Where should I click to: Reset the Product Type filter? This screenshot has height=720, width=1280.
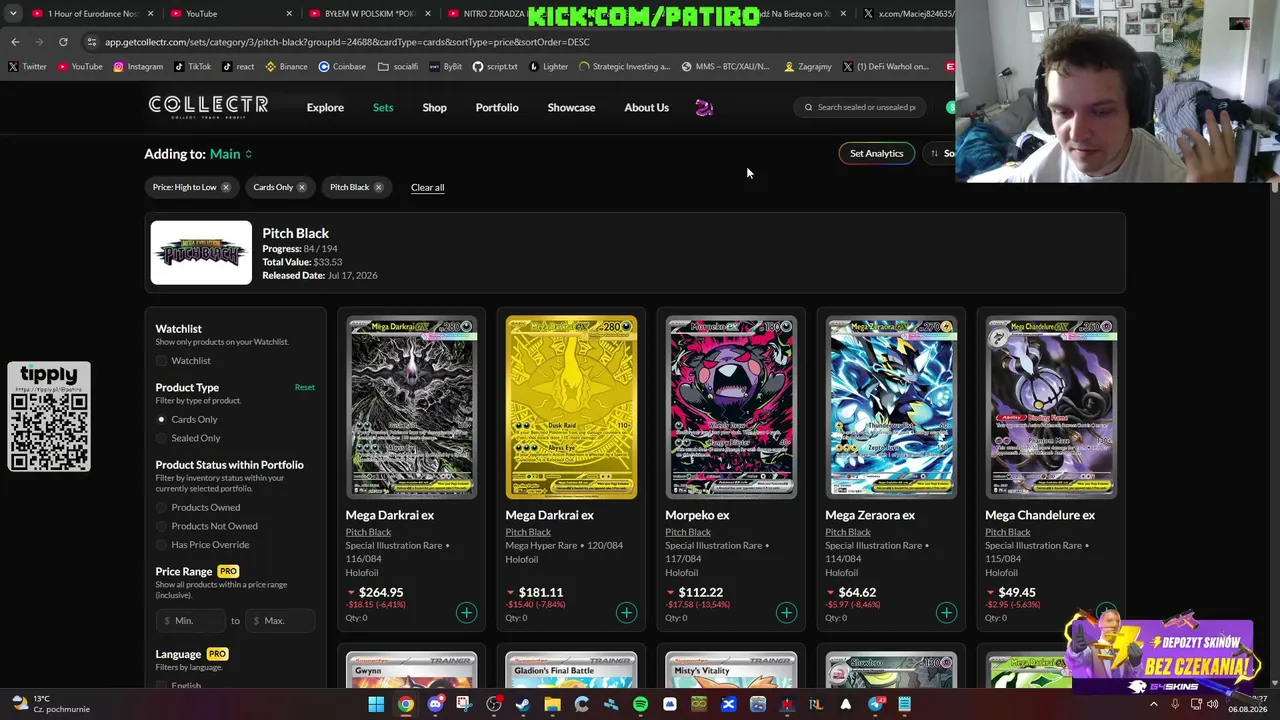click(x=305, y=388)
